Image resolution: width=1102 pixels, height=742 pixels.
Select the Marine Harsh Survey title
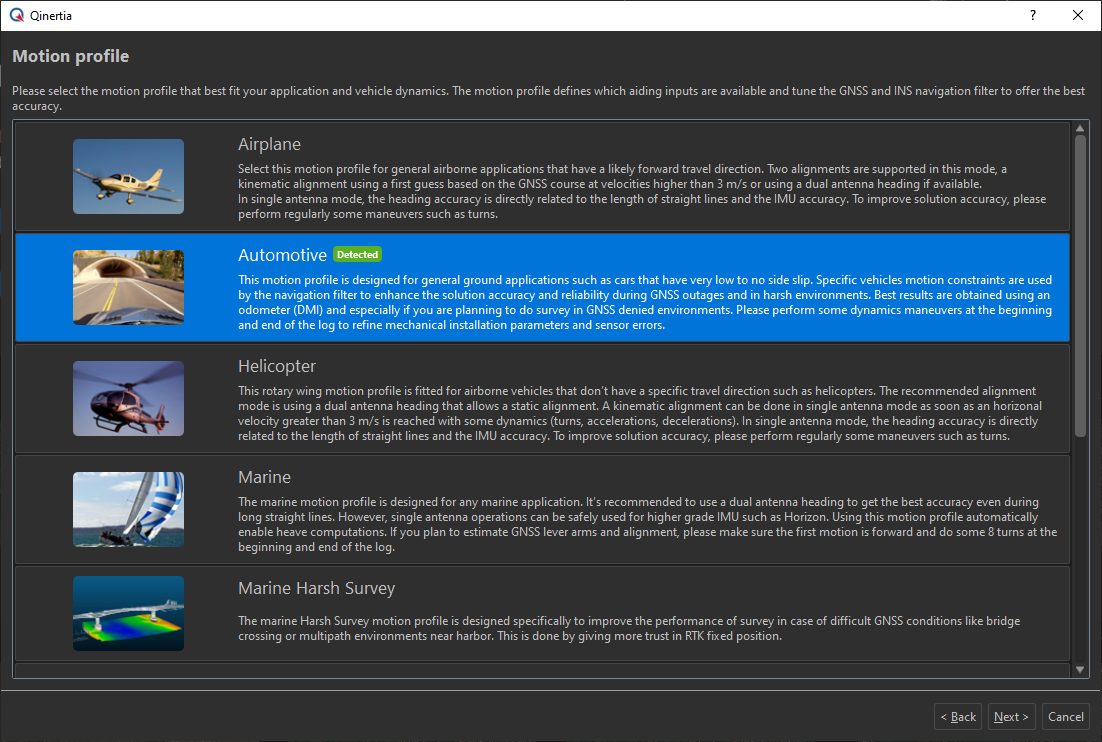pos(316,588)
